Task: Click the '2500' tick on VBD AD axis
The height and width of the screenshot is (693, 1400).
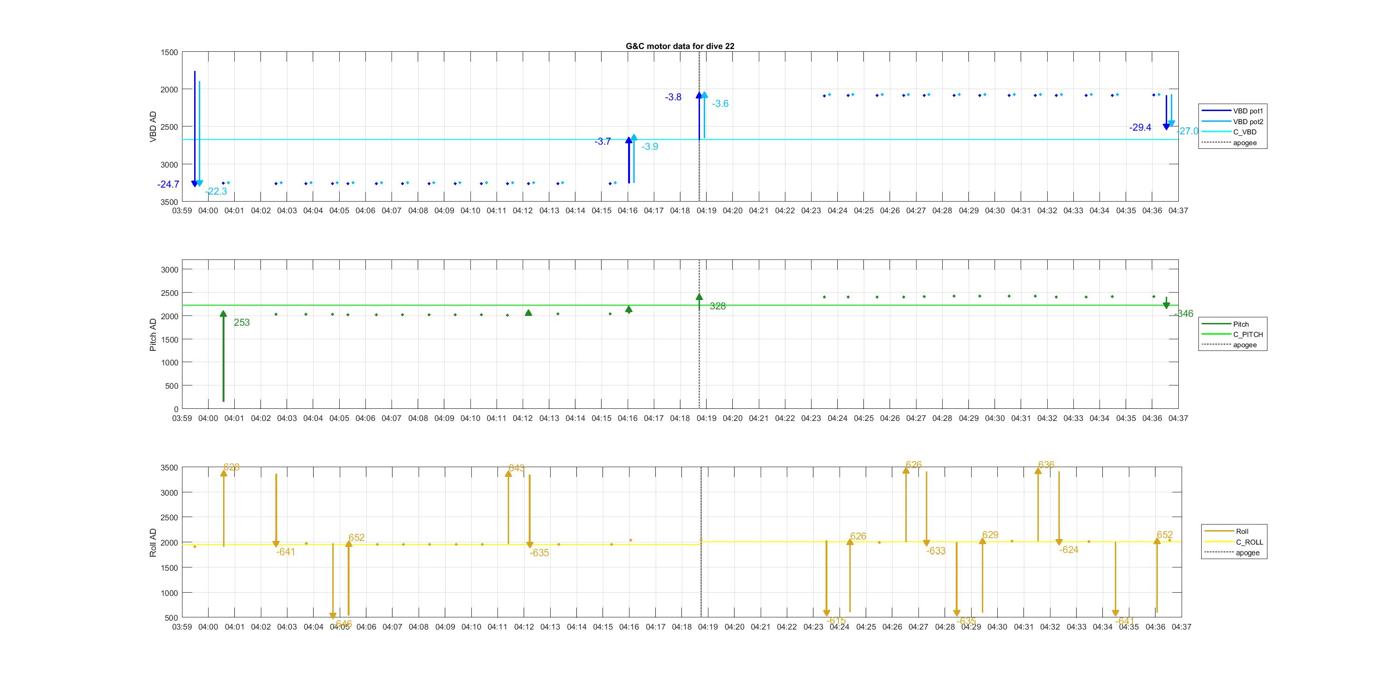Action: tap(168, 127)
